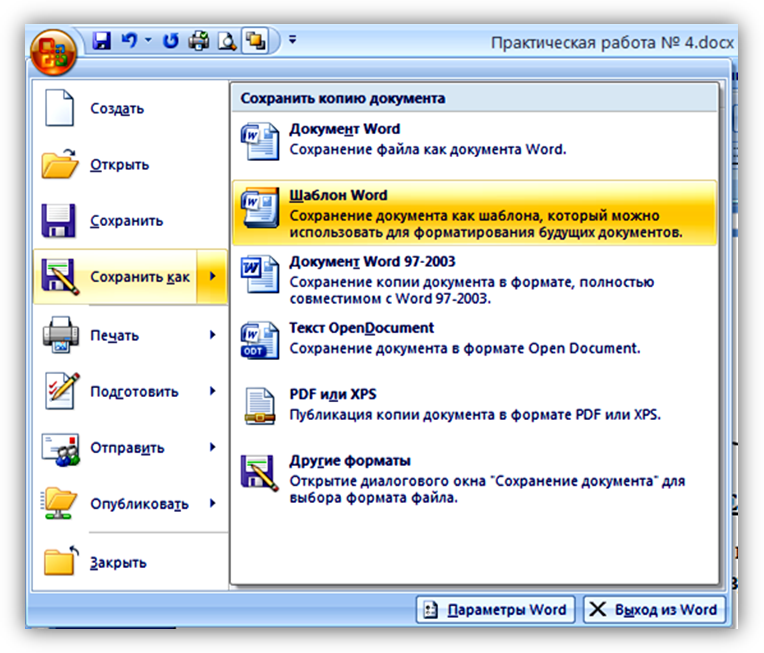Select the Открыть menu item
Image resolution: width=764 pixels, height=653 pixels.
point(130,165)
